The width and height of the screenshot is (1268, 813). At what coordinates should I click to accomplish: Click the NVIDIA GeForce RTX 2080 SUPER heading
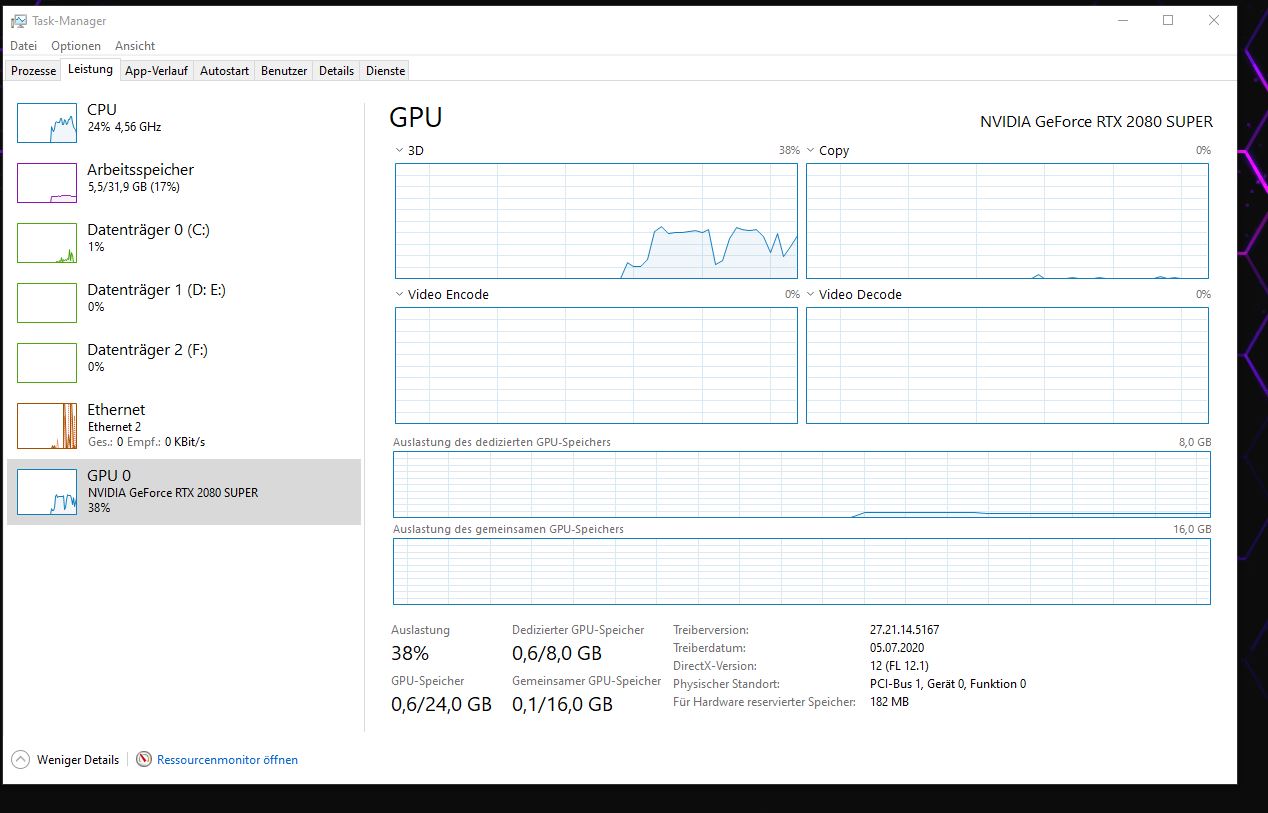click(x=1096, y=122)
